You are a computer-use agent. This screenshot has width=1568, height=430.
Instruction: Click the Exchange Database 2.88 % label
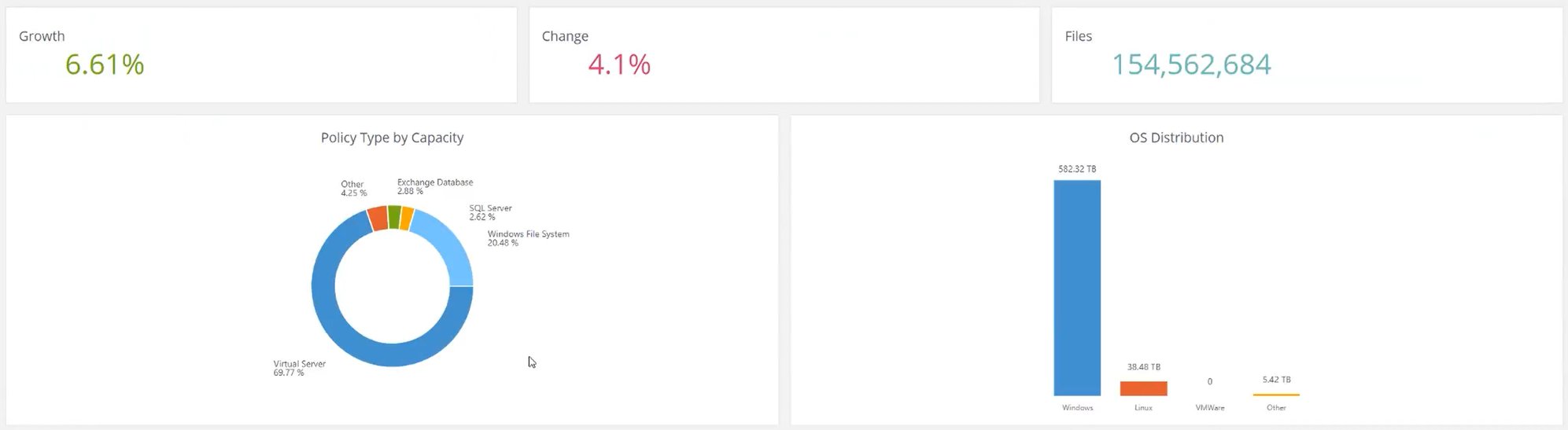click(x=434, y=186)
